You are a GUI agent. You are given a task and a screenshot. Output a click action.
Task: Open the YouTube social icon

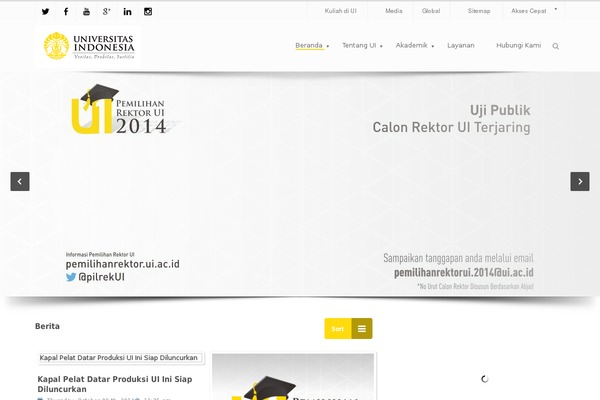click(x=86, y=11)
